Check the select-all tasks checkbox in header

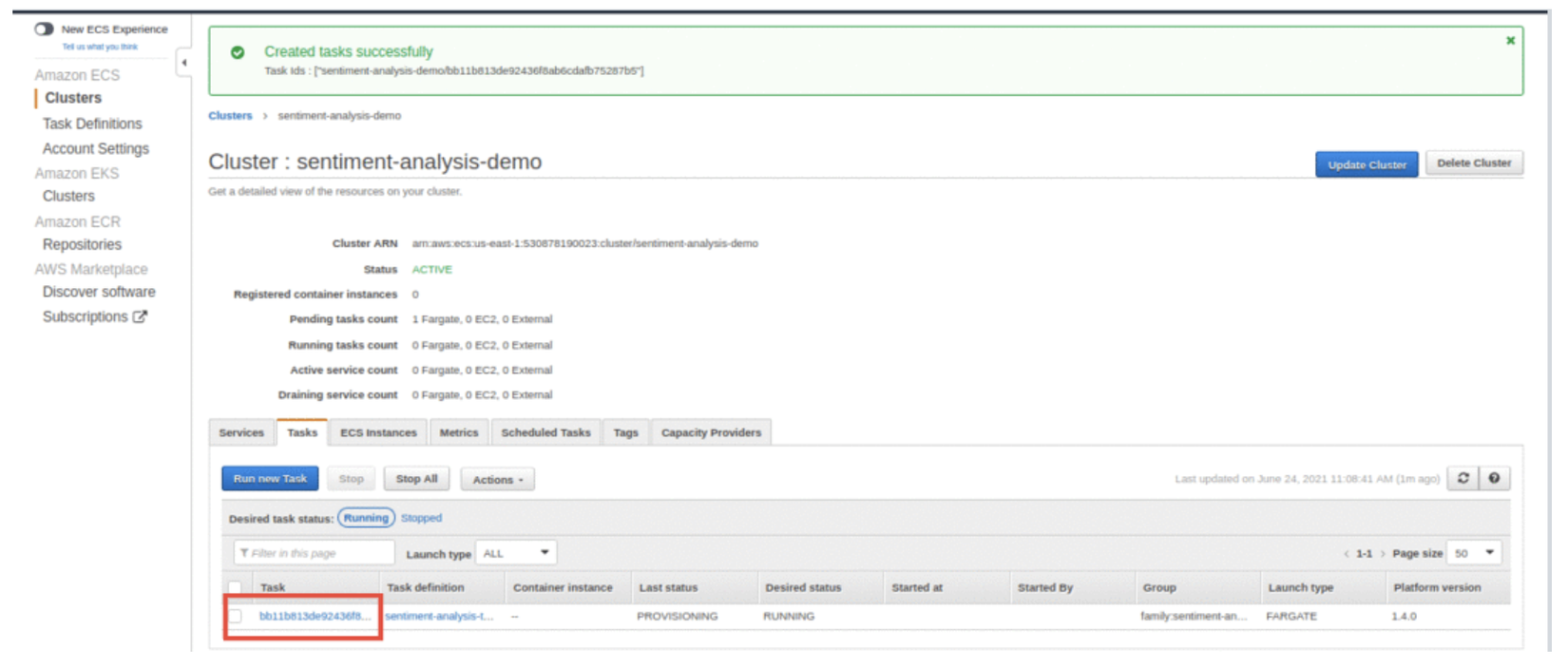pos(235,587)
